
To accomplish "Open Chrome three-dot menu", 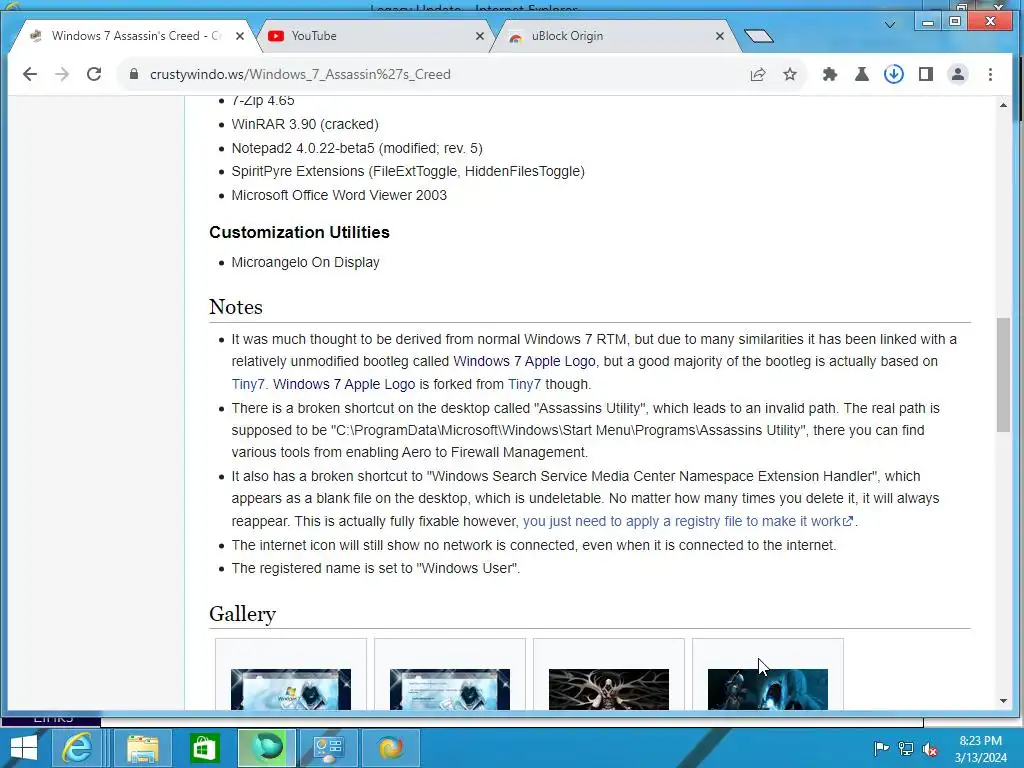I will [x=991, y=74].
